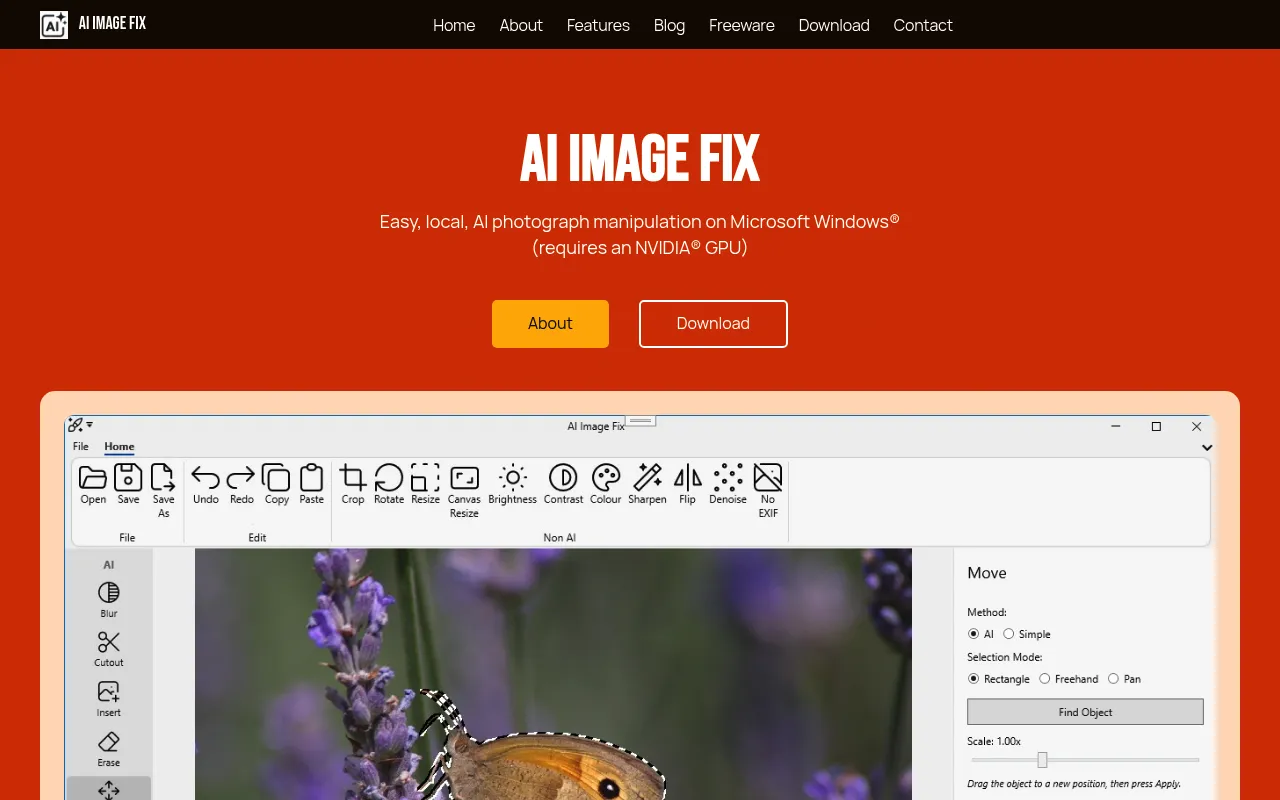Go to the About navigation link
Screen dimensions: 1280x800
pyautogui.click(x=521, y=25)
